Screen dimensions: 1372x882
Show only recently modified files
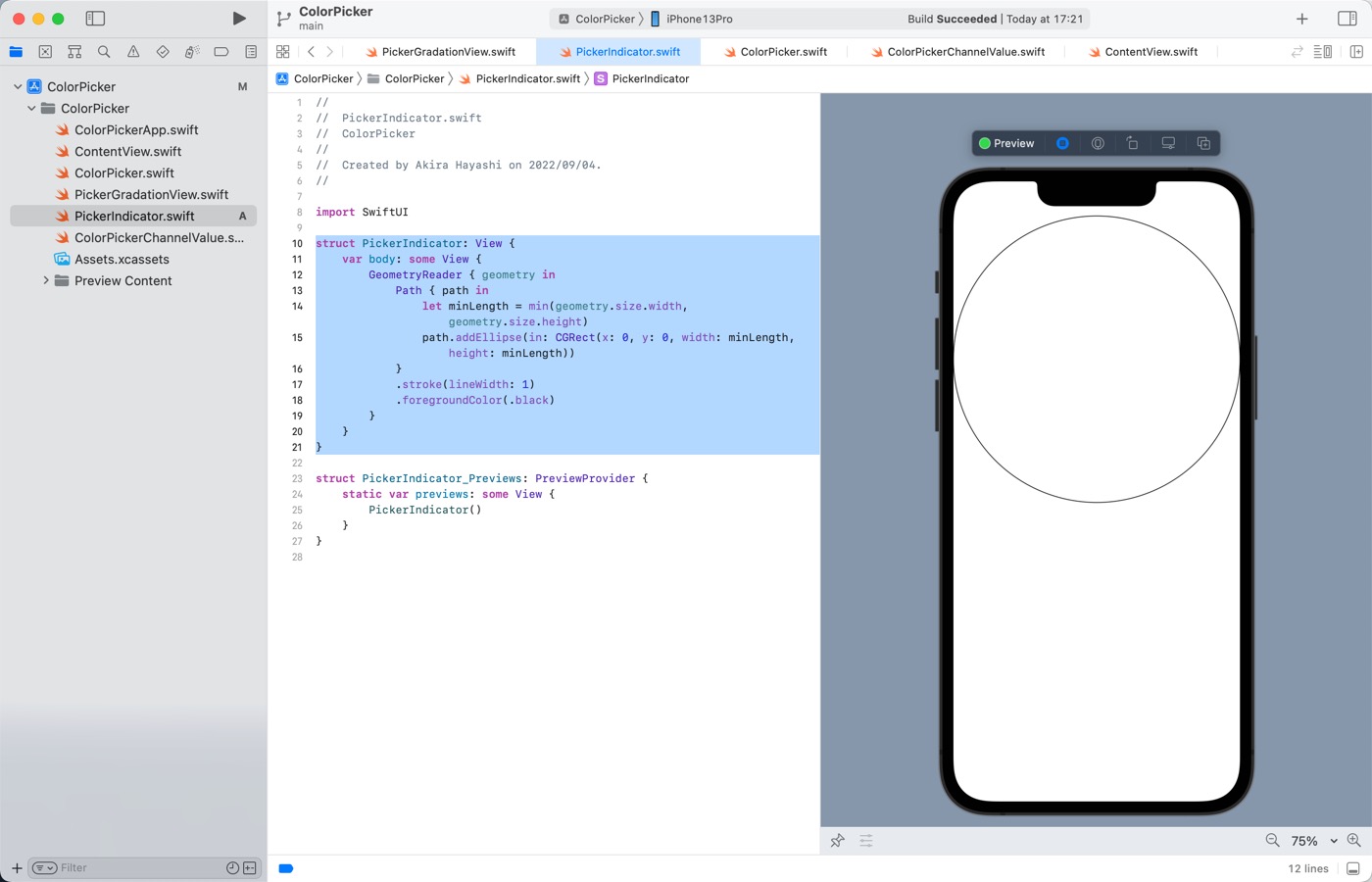232,868
